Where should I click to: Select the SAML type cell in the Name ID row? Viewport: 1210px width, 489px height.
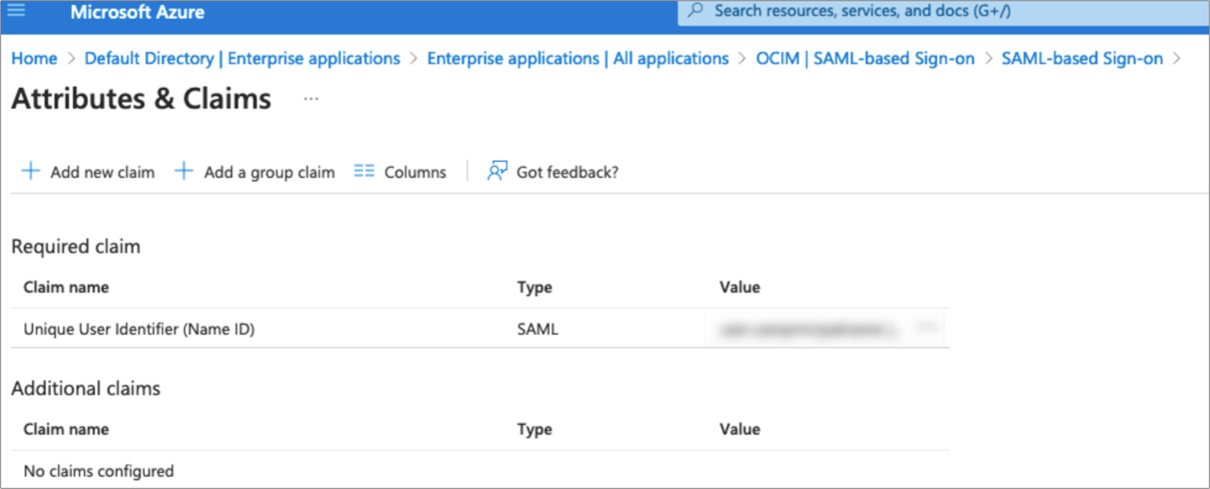pos(538,328)
